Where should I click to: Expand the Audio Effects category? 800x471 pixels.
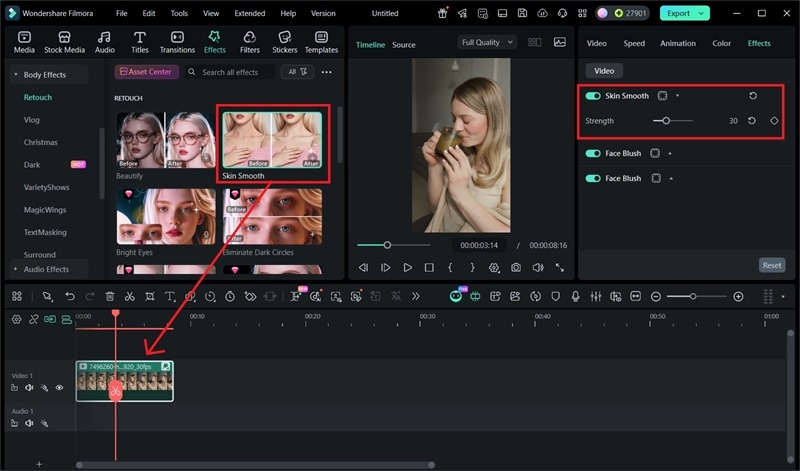coord(45,269)
